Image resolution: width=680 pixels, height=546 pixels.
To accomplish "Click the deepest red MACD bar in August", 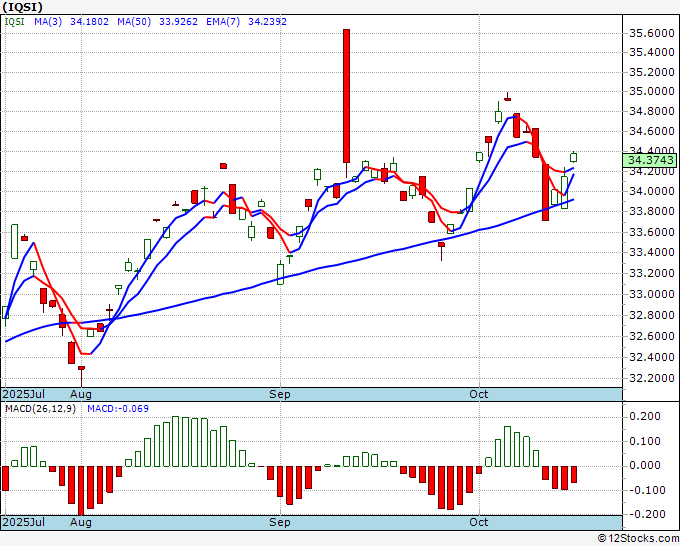I will [x=81, y=490].
